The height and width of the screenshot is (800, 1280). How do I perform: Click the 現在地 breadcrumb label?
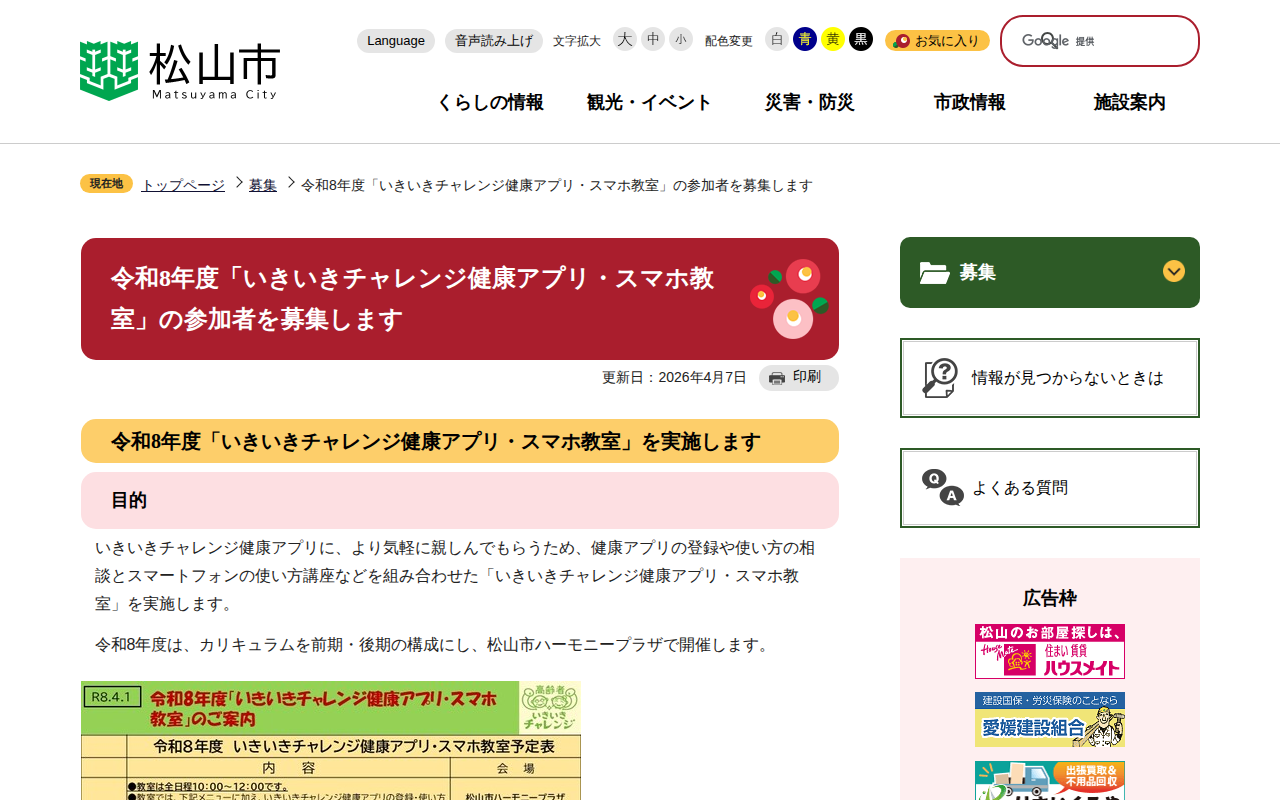pyautogui.click(x=106, y=184)
